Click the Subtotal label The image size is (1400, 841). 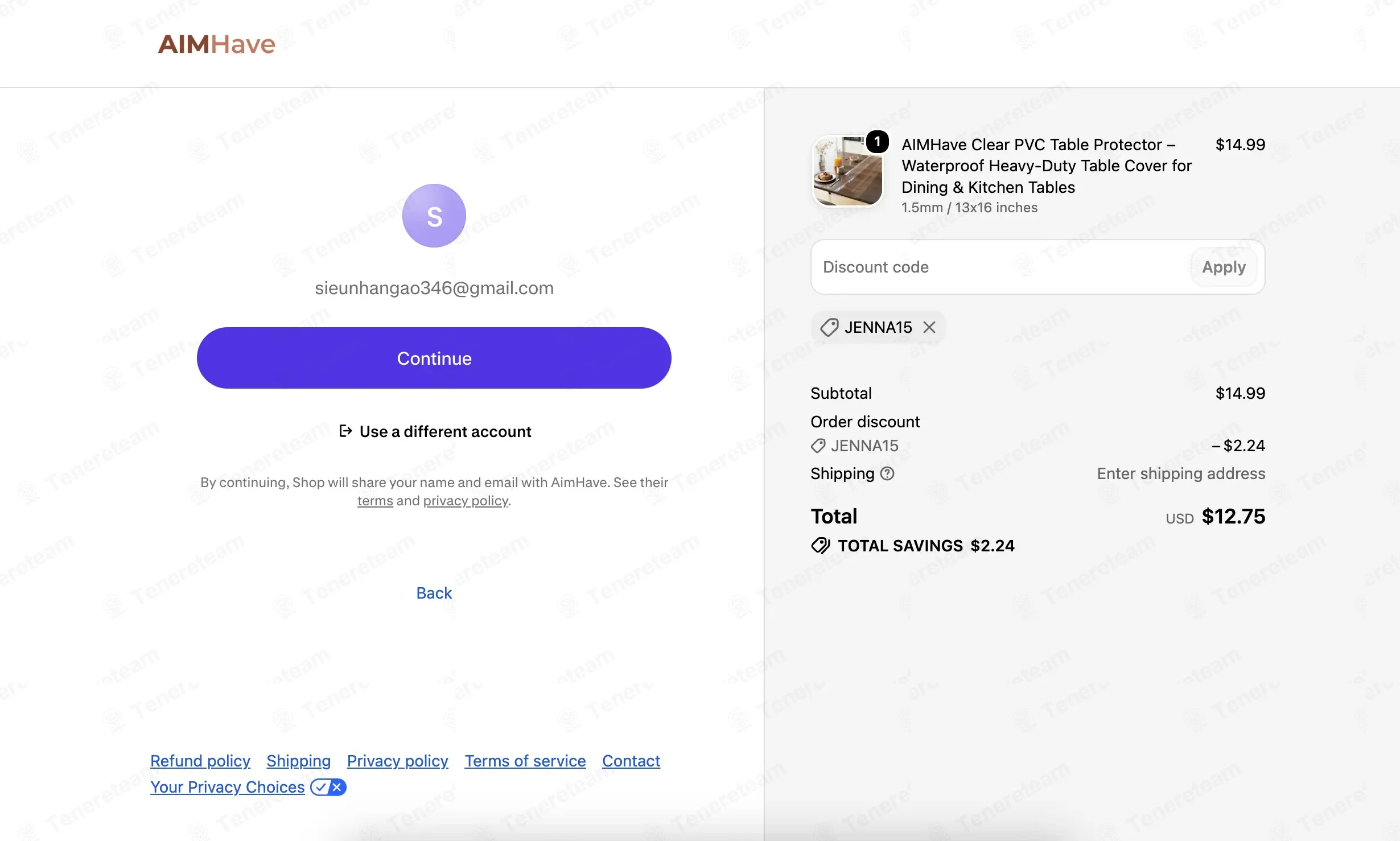click(x=841, y=393)
